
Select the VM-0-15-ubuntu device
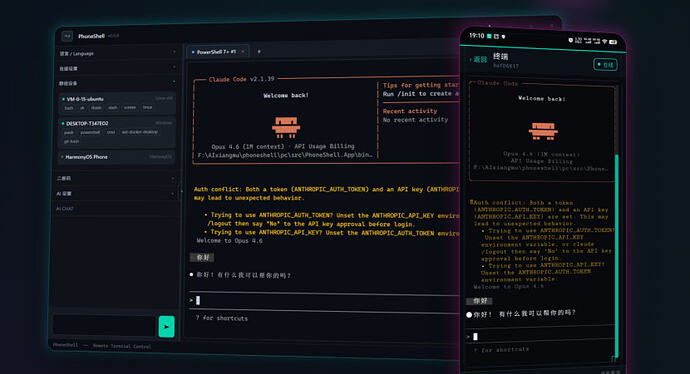(x=117, y=103)
